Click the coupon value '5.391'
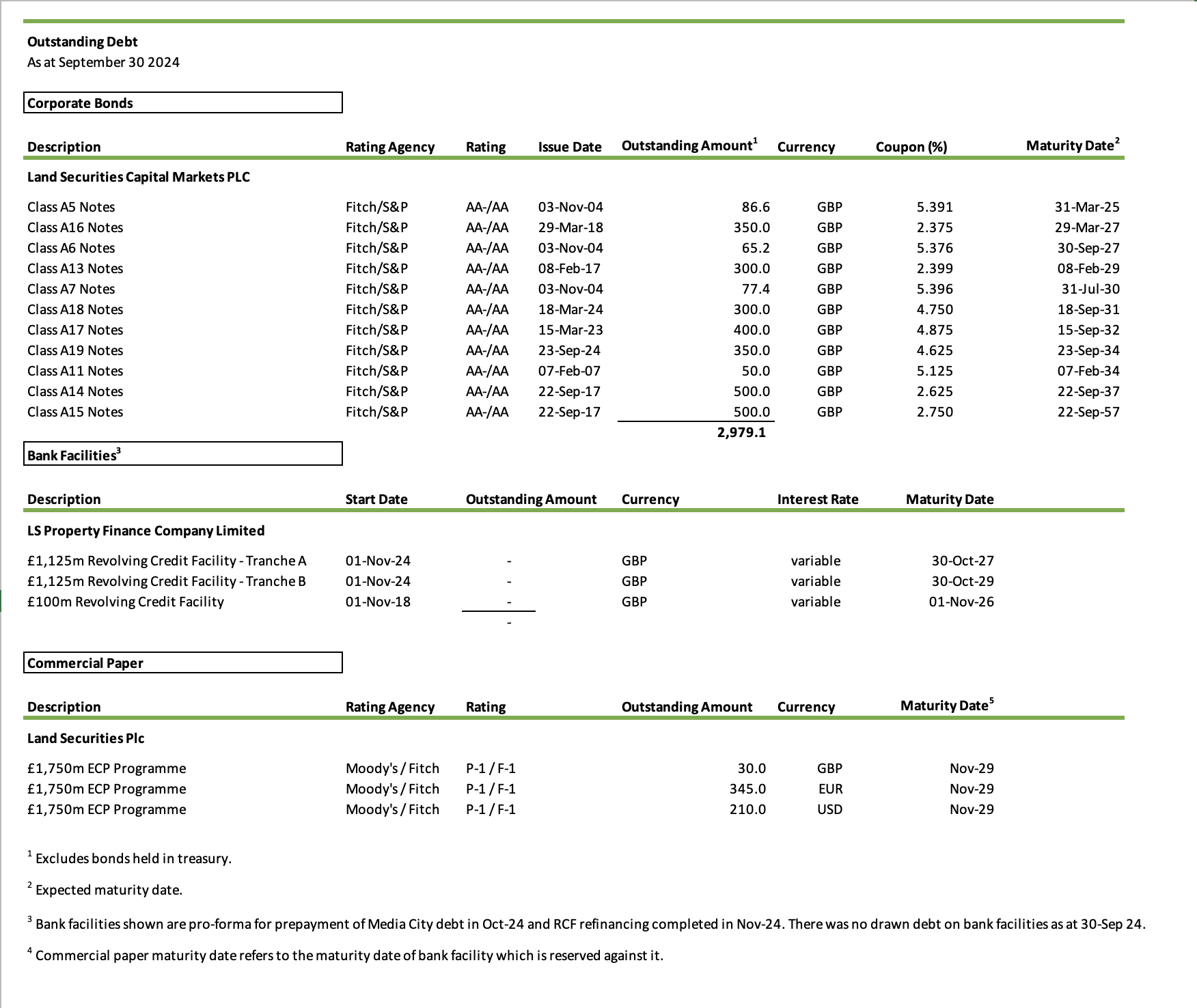Screen dimensions: 1197x1008 click(x=935, y=207)
